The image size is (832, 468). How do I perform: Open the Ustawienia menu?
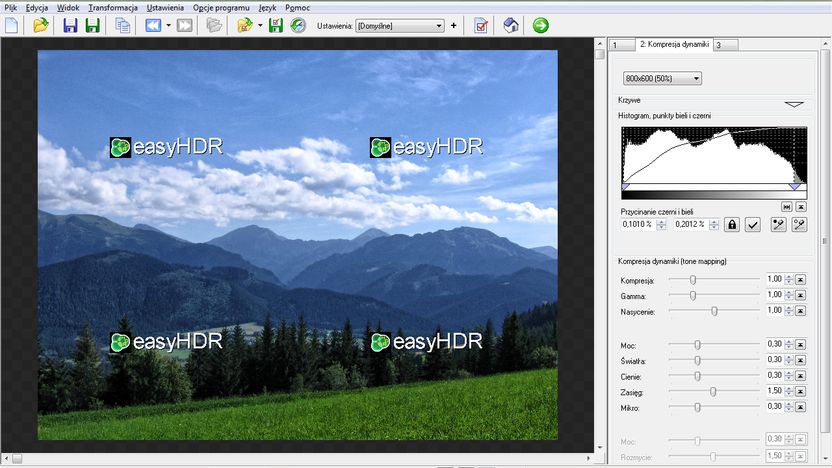165,8
